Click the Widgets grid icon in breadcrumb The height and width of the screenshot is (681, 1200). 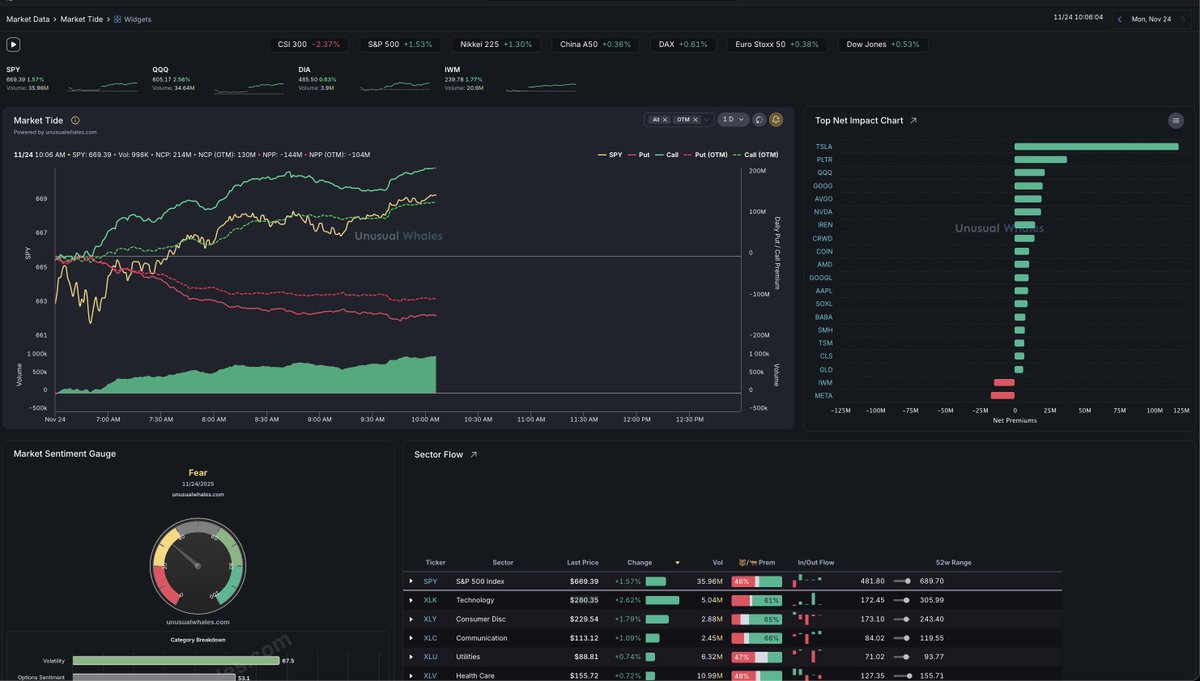coord(117,19)
